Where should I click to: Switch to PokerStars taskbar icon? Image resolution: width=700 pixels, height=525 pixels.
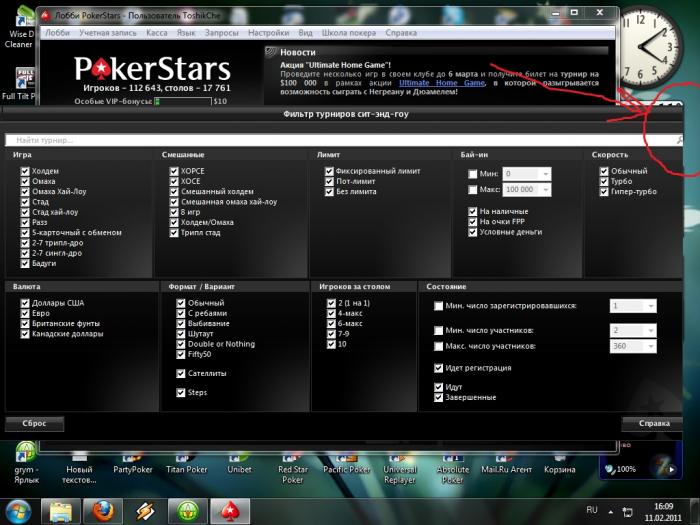[230, 512]
